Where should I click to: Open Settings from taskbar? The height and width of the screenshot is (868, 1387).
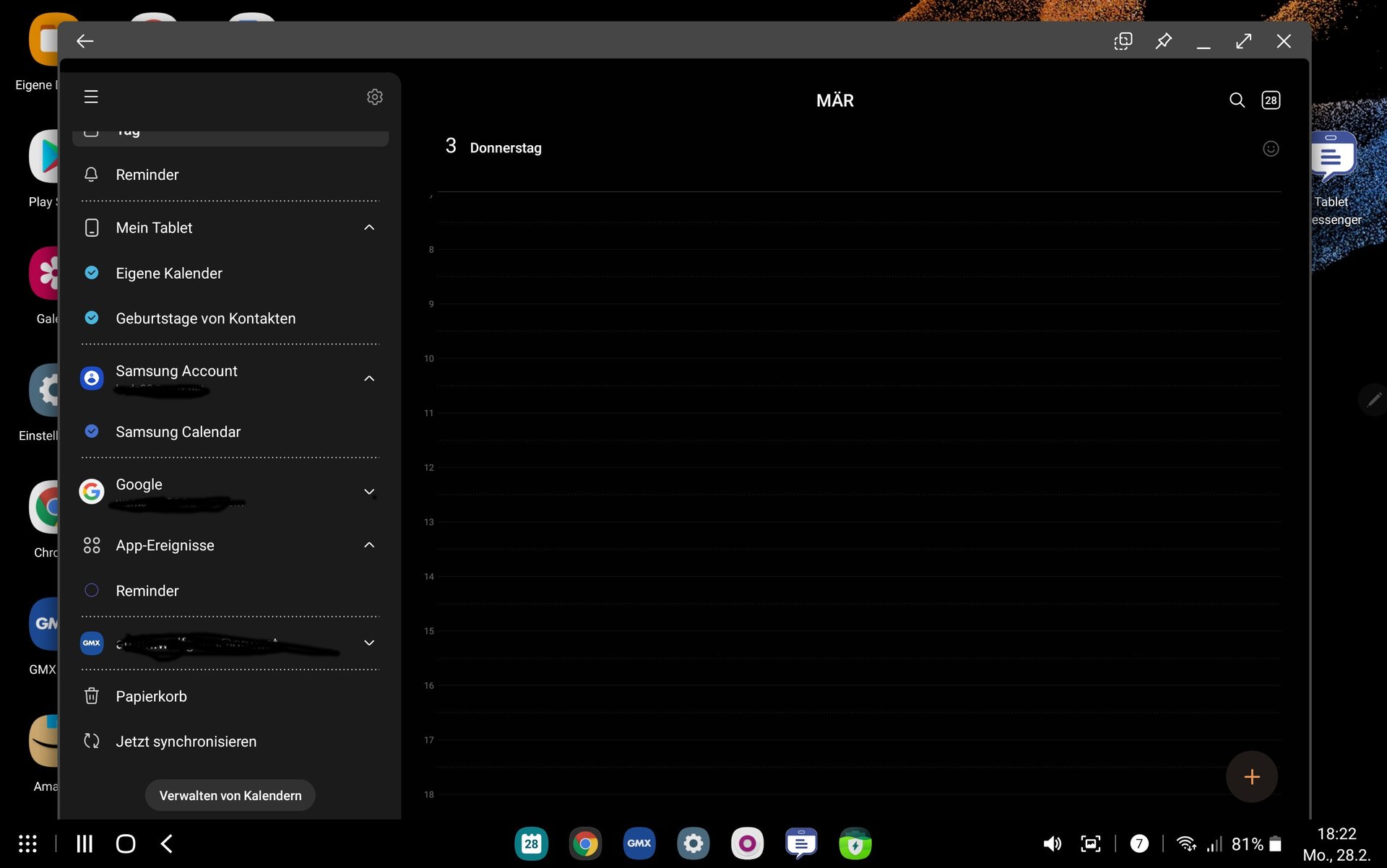693,843
